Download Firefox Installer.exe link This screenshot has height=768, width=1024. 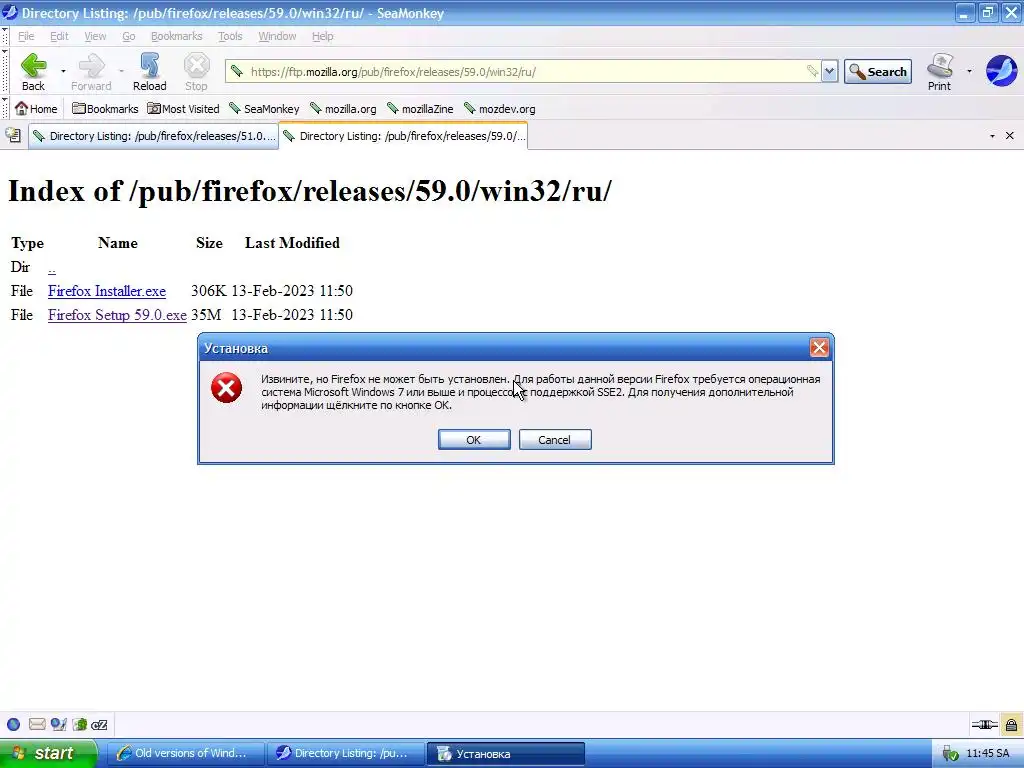tap(107, 291)
